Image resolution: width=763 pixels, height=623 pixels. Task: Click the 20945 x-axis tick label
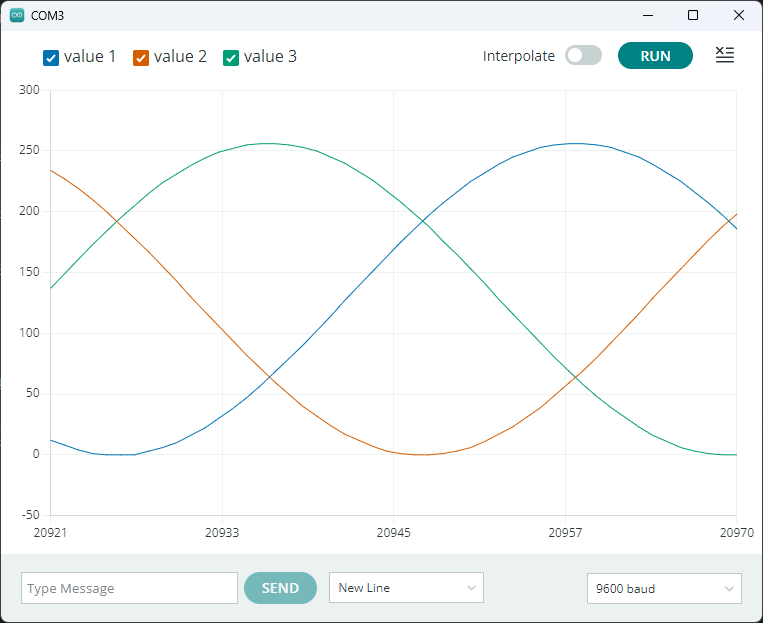coord(393,534)
